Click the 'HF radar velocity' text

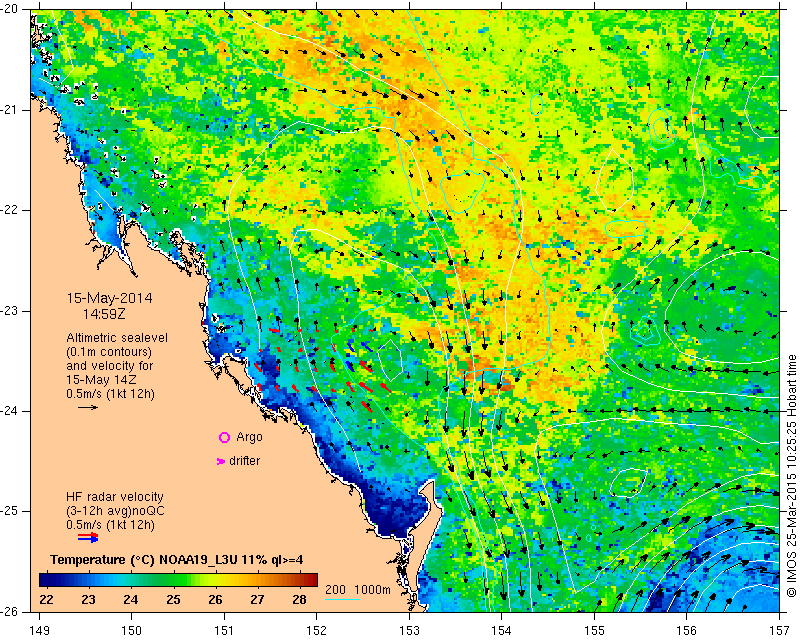coord(115,497)
